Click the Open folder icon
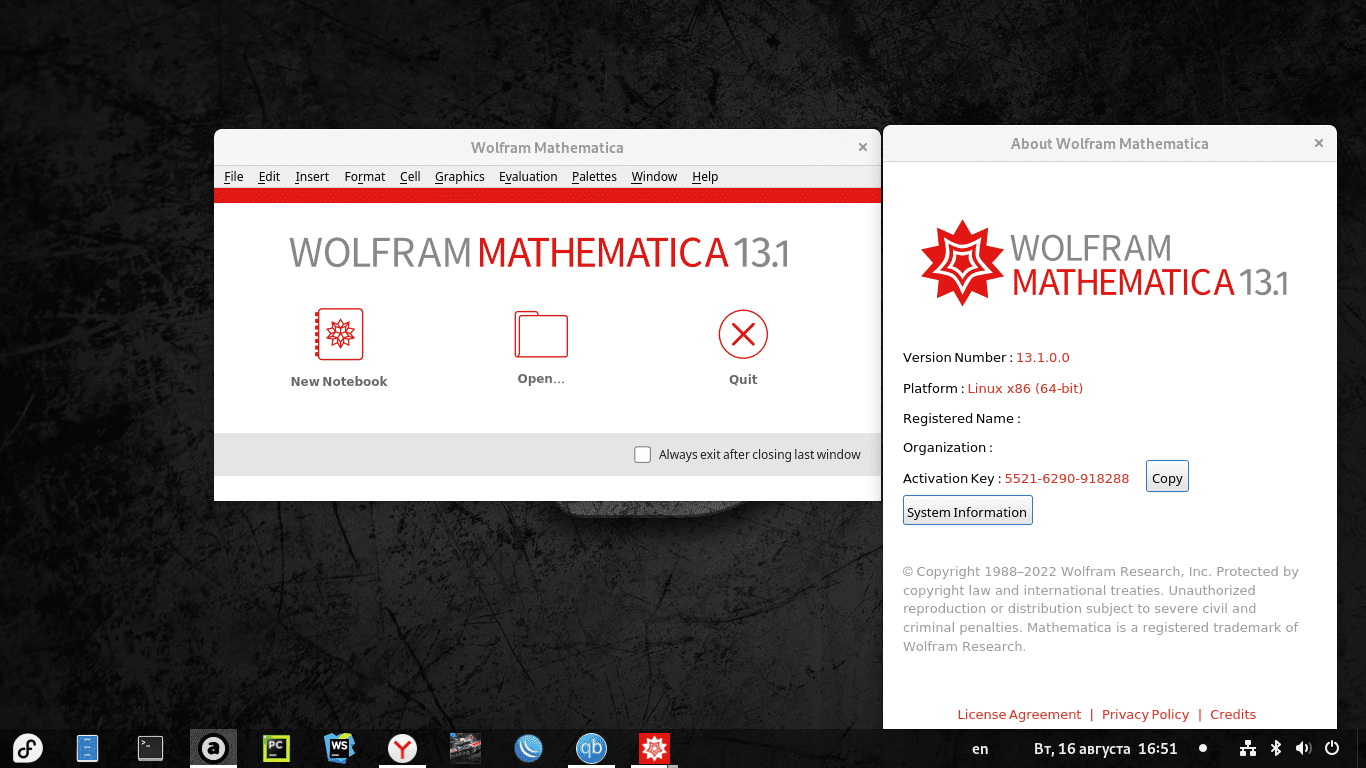The height and width of the screenshot is (768, 1366). tap(541, 334)
